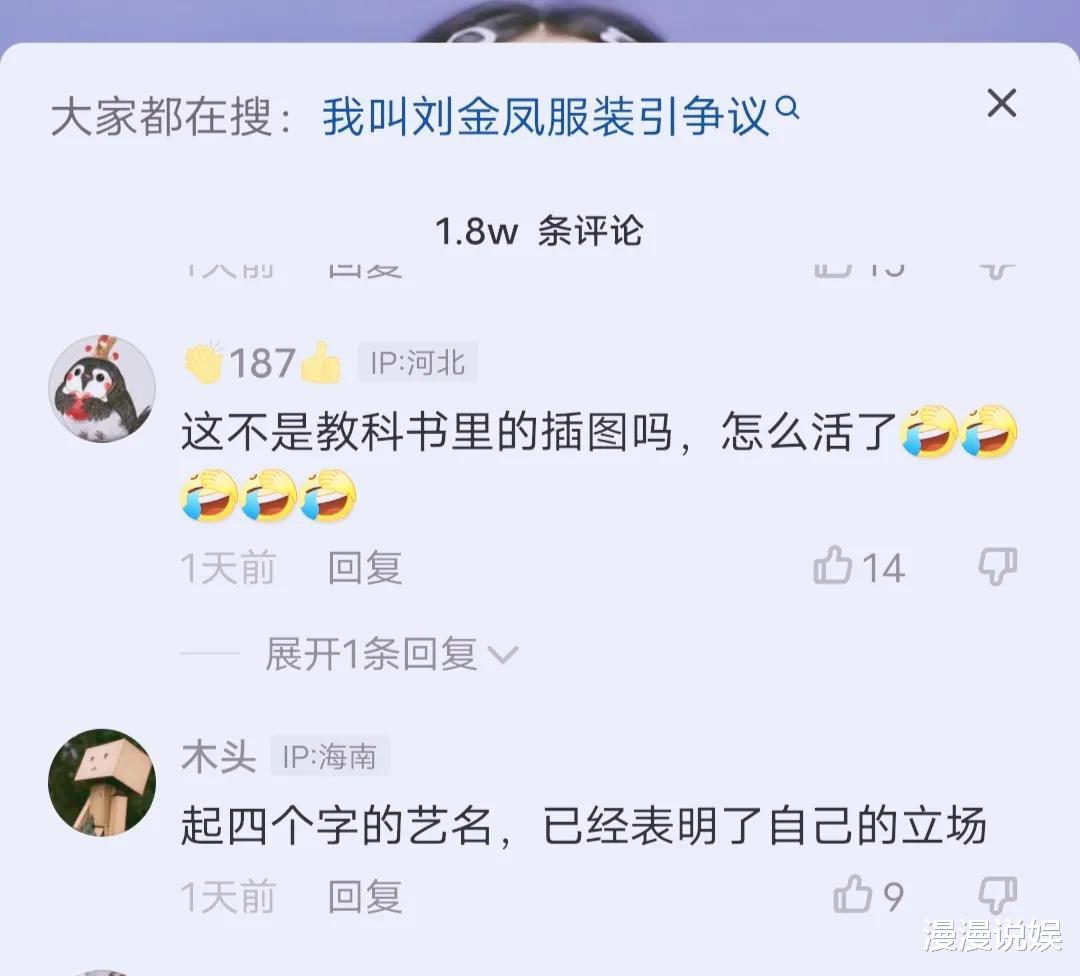This screenshot has height=976, width=1080.
Task: Search 我叫刘金凤服装引争议 trending topic
Action: pos(546,116)
